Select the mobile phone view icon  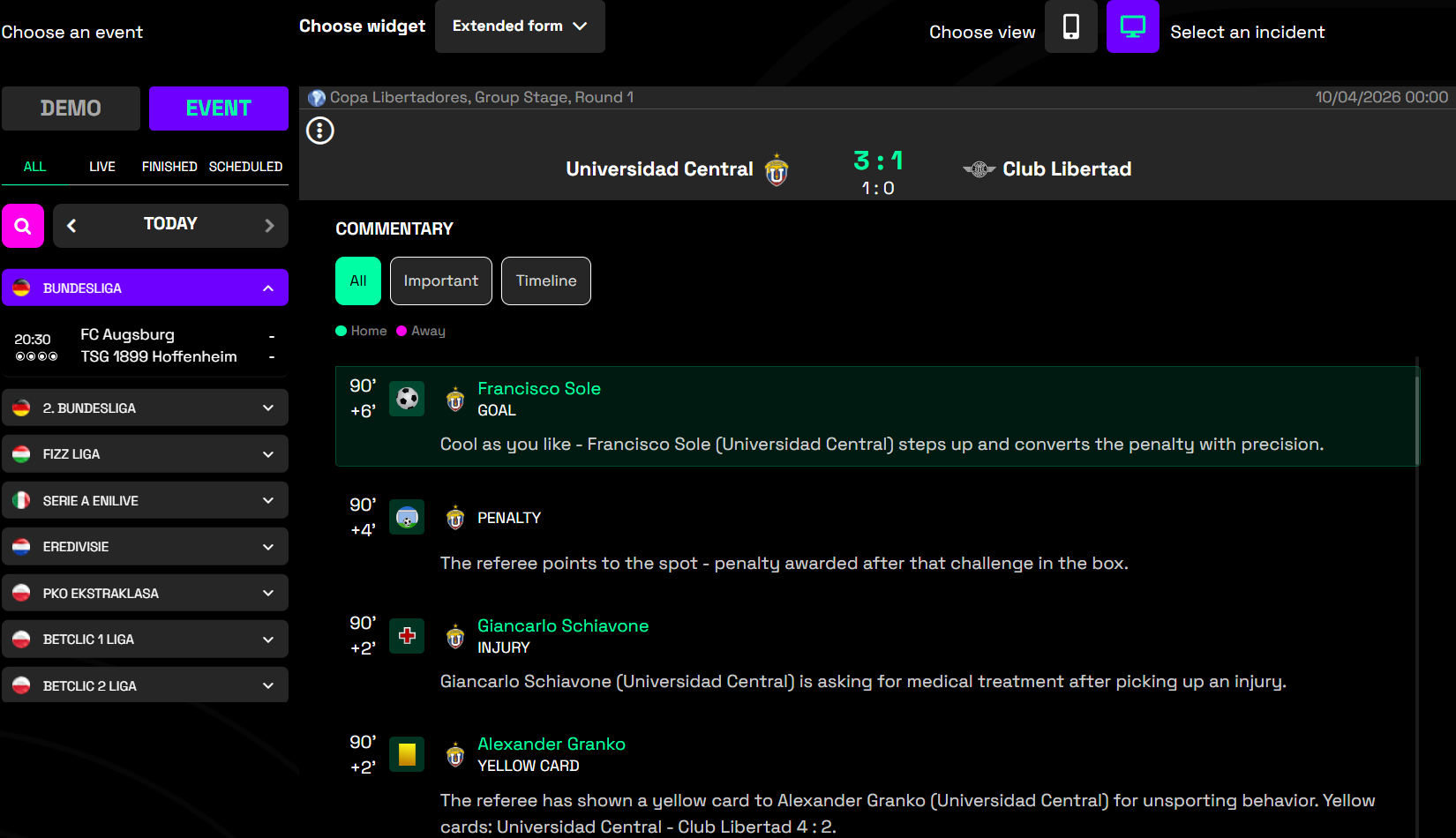pos(1070,26)
